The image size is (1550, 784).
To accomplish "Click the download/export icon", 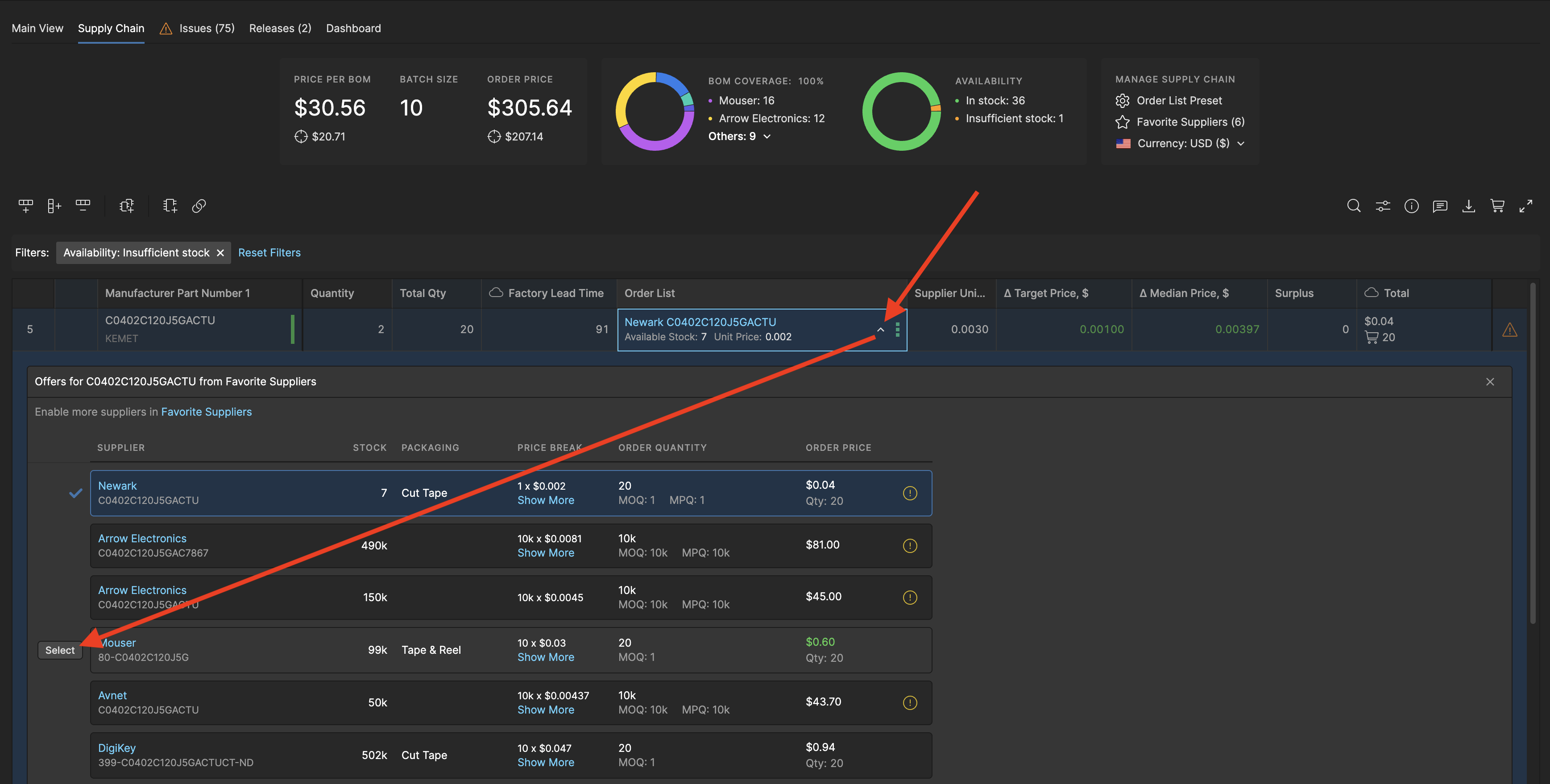I will [x=1469, y=206].
